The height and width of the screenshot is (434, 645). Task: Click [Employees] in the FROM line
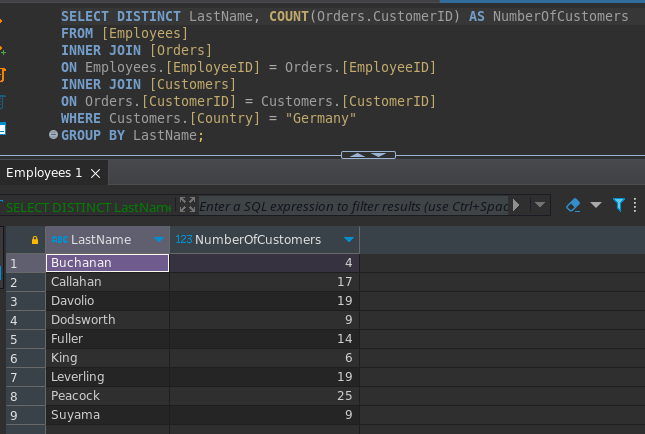coord(145,33)
